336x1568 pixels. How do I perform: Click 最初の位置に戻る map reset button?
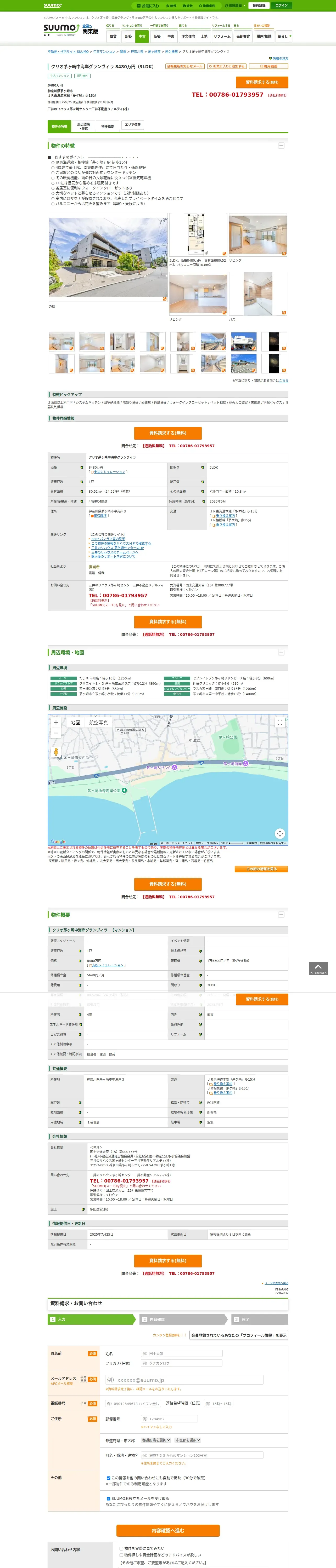pyautogui.click(x=131, y=730)
